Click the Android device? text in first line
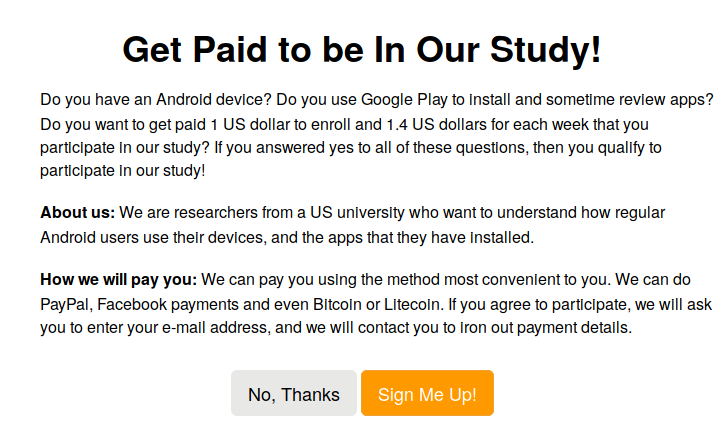The image size is (722, 443). click(x=214, y=99)
